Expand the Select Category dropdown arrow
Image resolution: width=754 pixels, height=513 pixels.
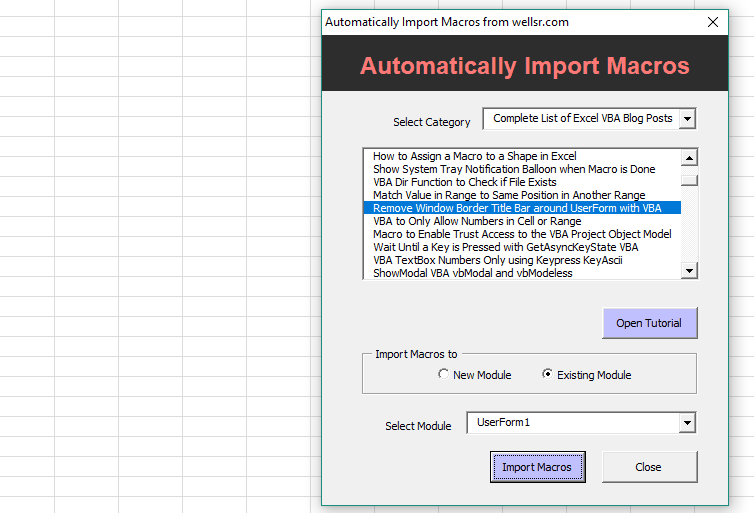pos(687,119)
